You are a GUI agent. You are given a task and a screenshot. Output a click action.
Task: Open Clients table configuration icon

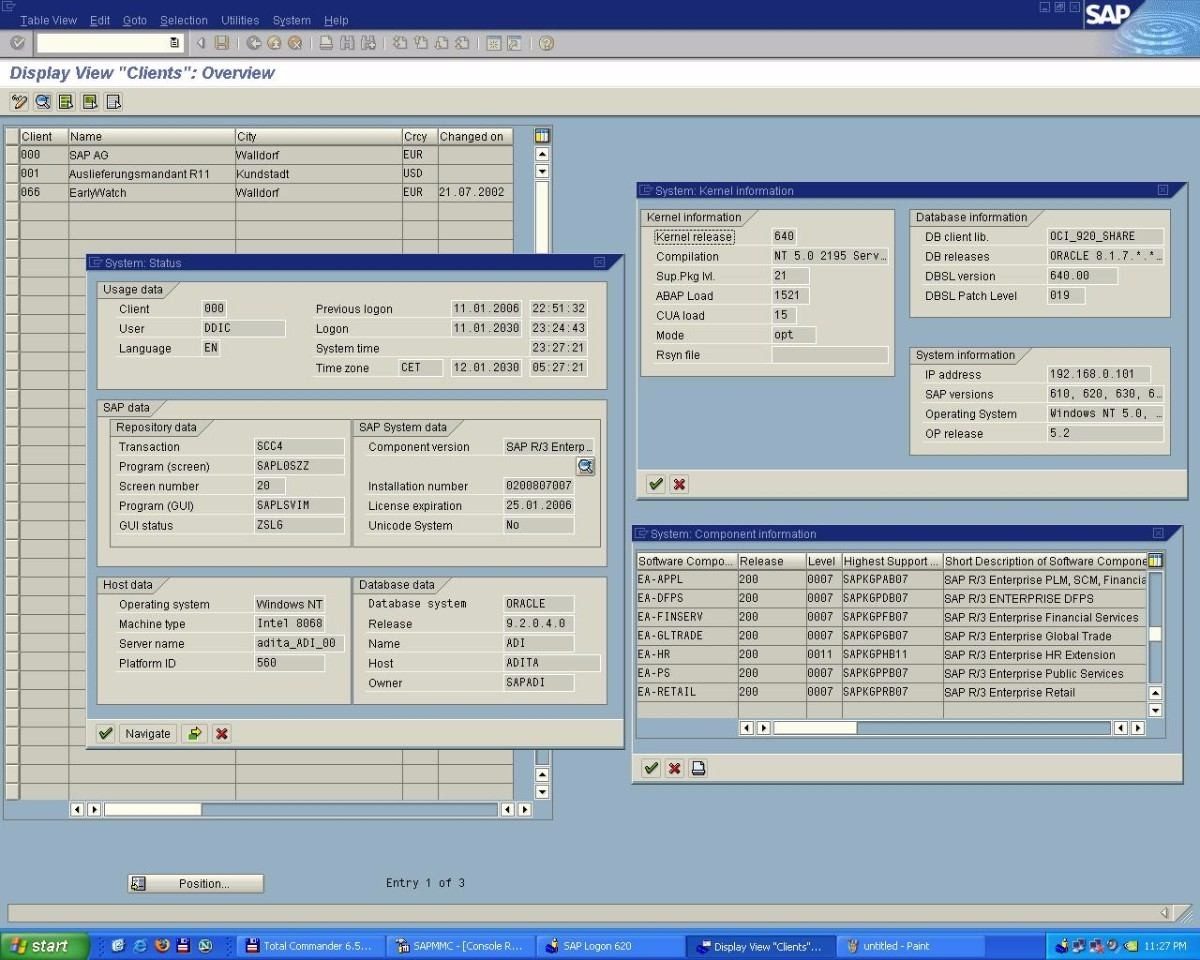click(542, 136)
